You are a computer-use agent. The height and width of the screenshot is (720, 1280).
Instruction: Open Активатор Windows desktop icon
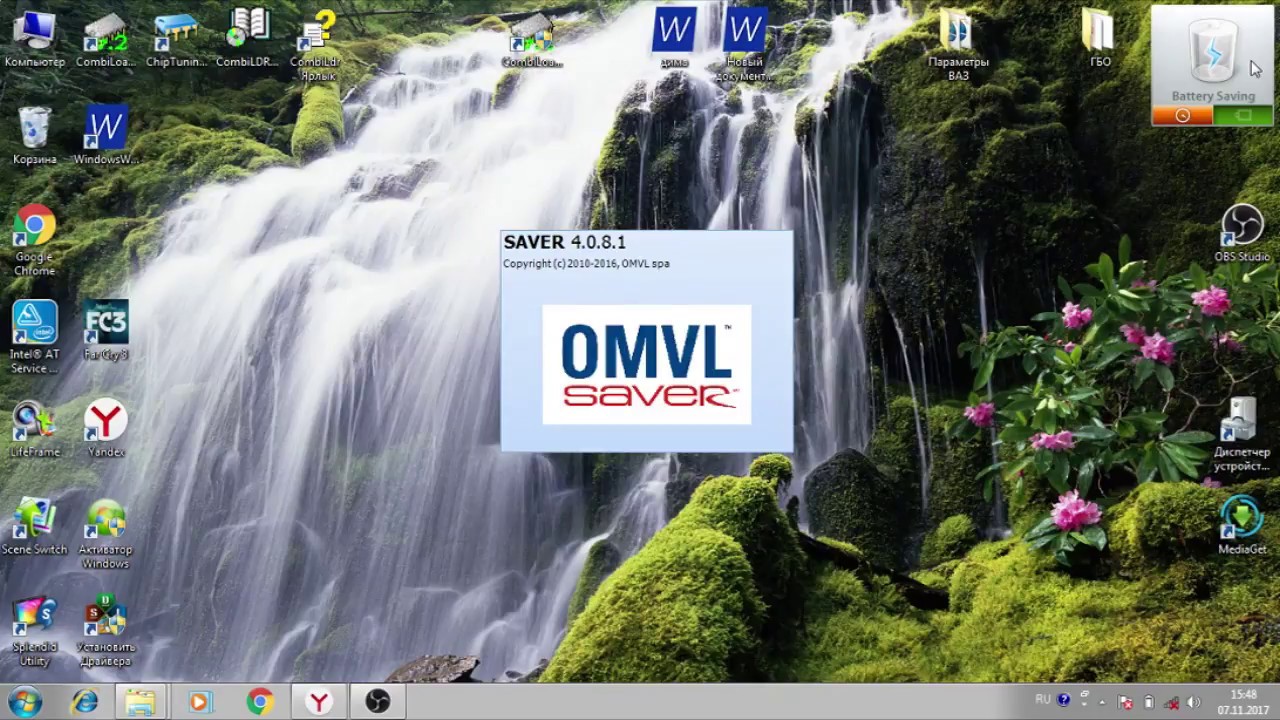(x=106, y=534)
